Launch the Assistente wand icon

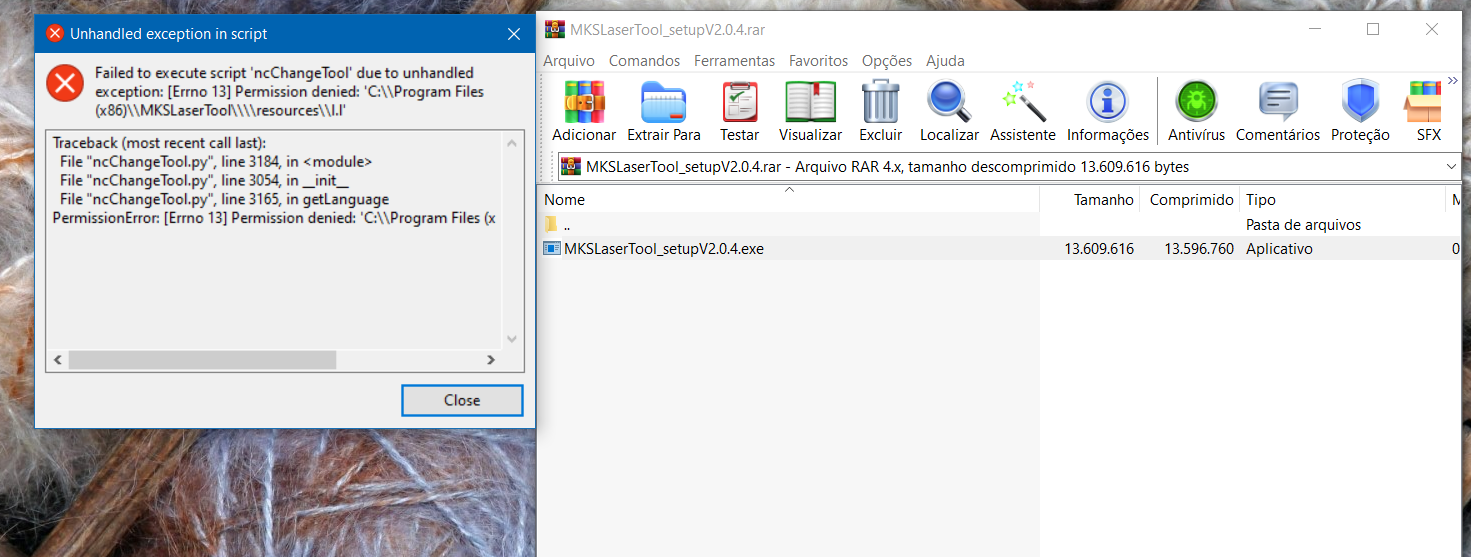[1023, 102]
